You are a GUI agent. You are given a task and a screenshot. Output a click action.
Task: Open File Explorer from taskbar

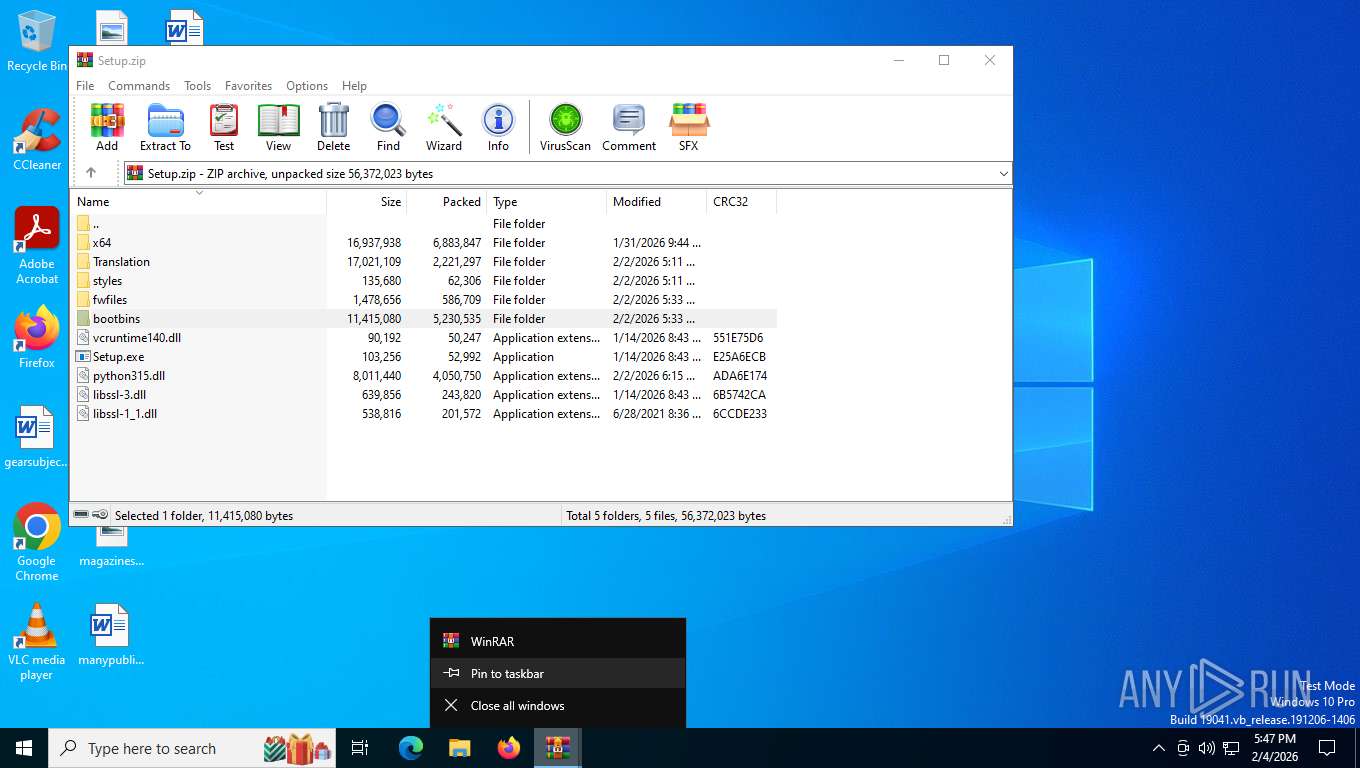pos(459,748)
